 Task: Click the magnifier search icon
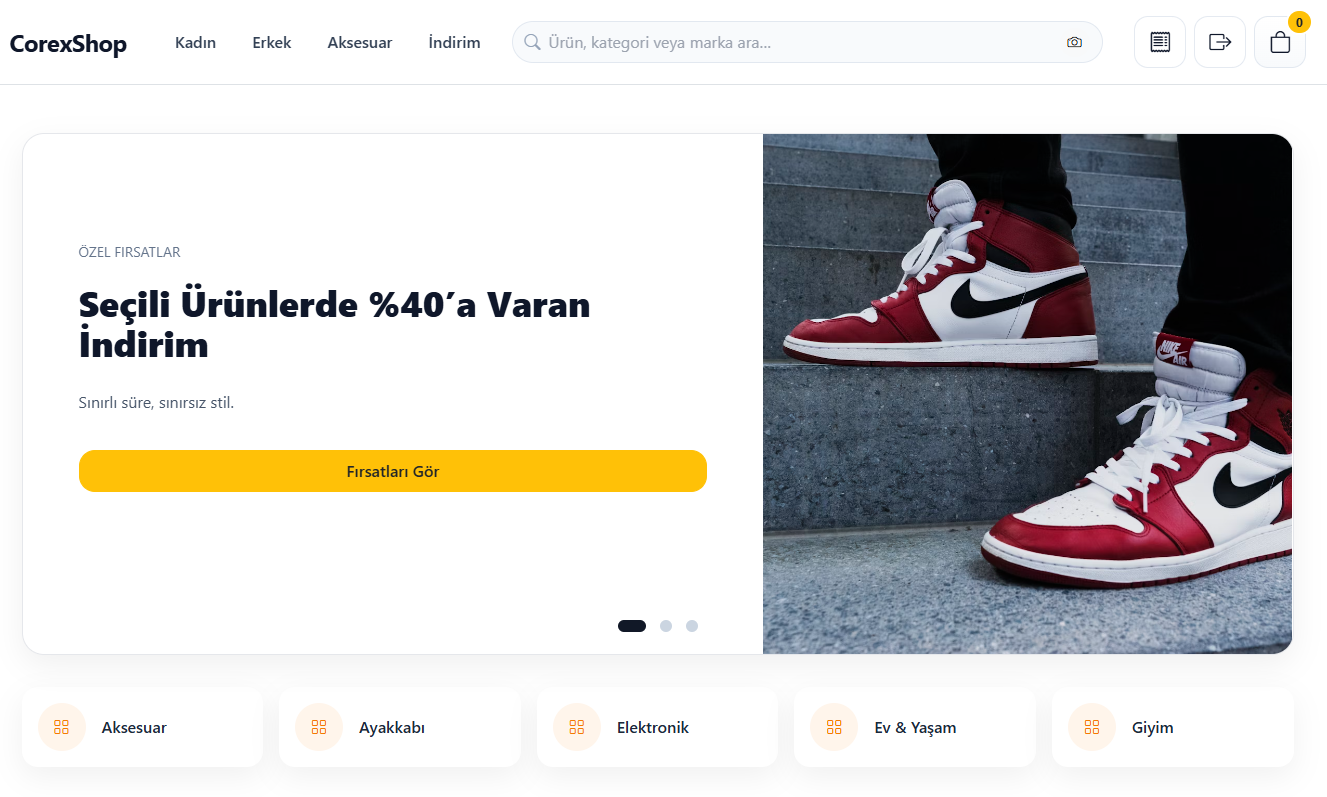point(532,42)
